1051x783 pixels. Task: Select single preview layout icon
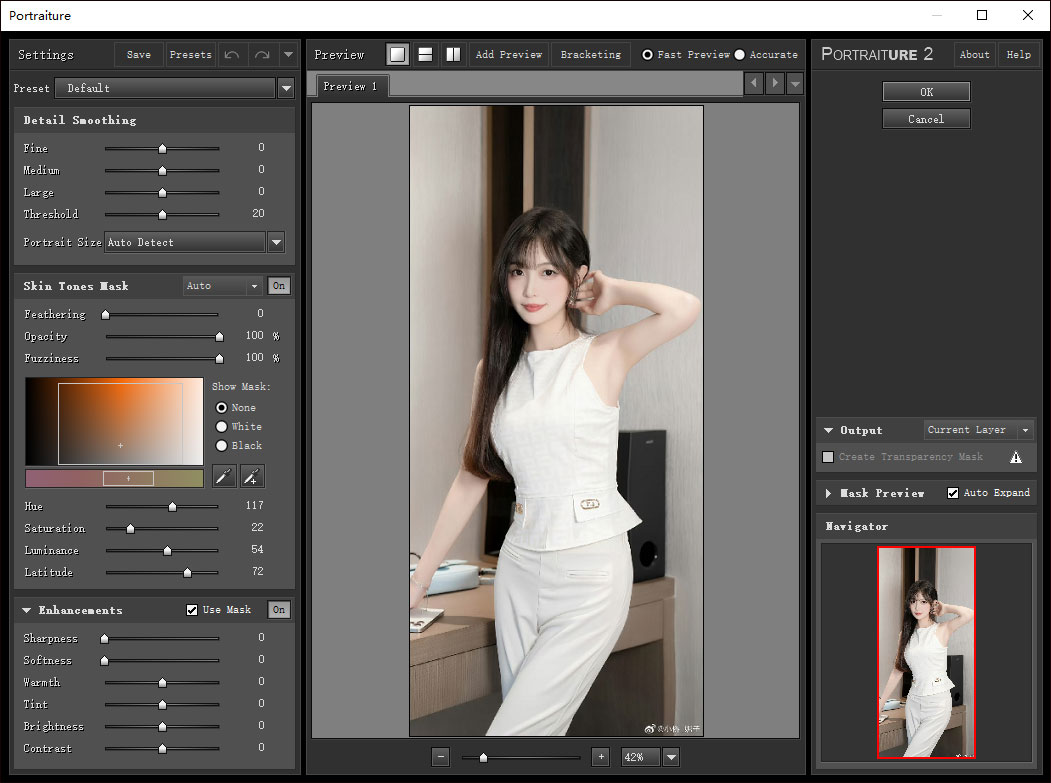pos(398,55)
